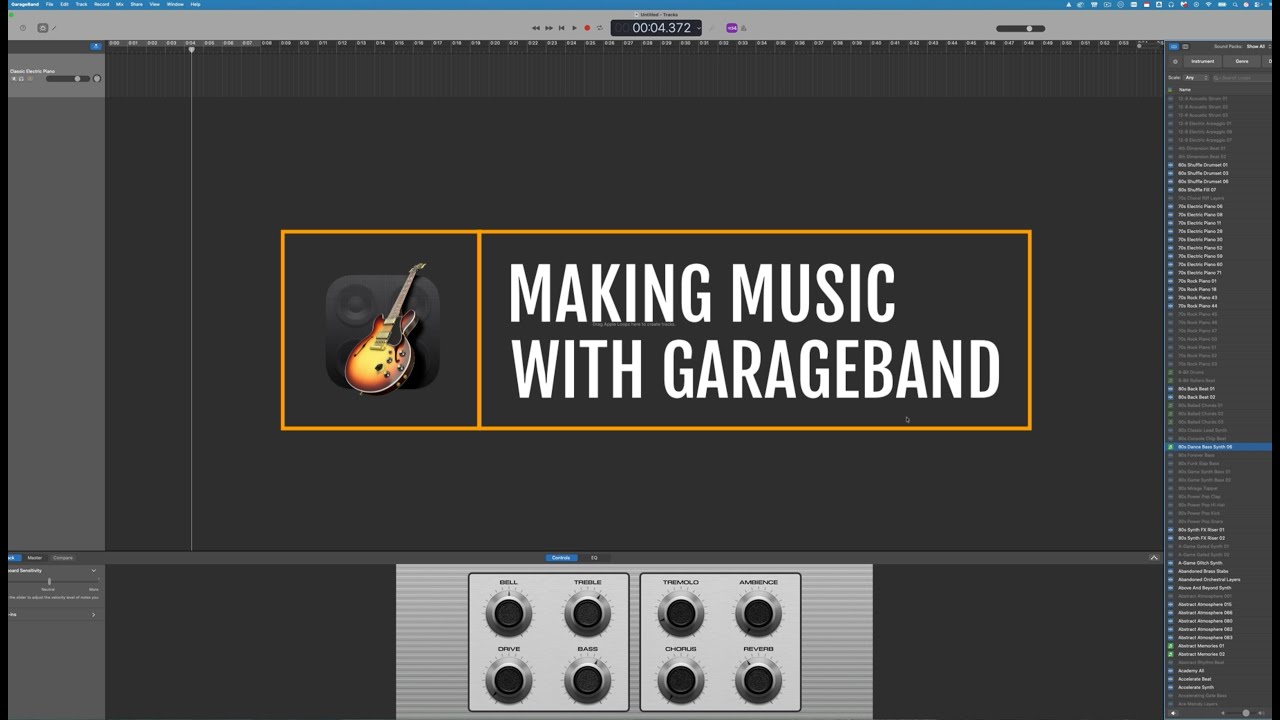Open the Record menu
Image resolution: width=1280 pixels, height=720 pixels.
click(101, 4)
